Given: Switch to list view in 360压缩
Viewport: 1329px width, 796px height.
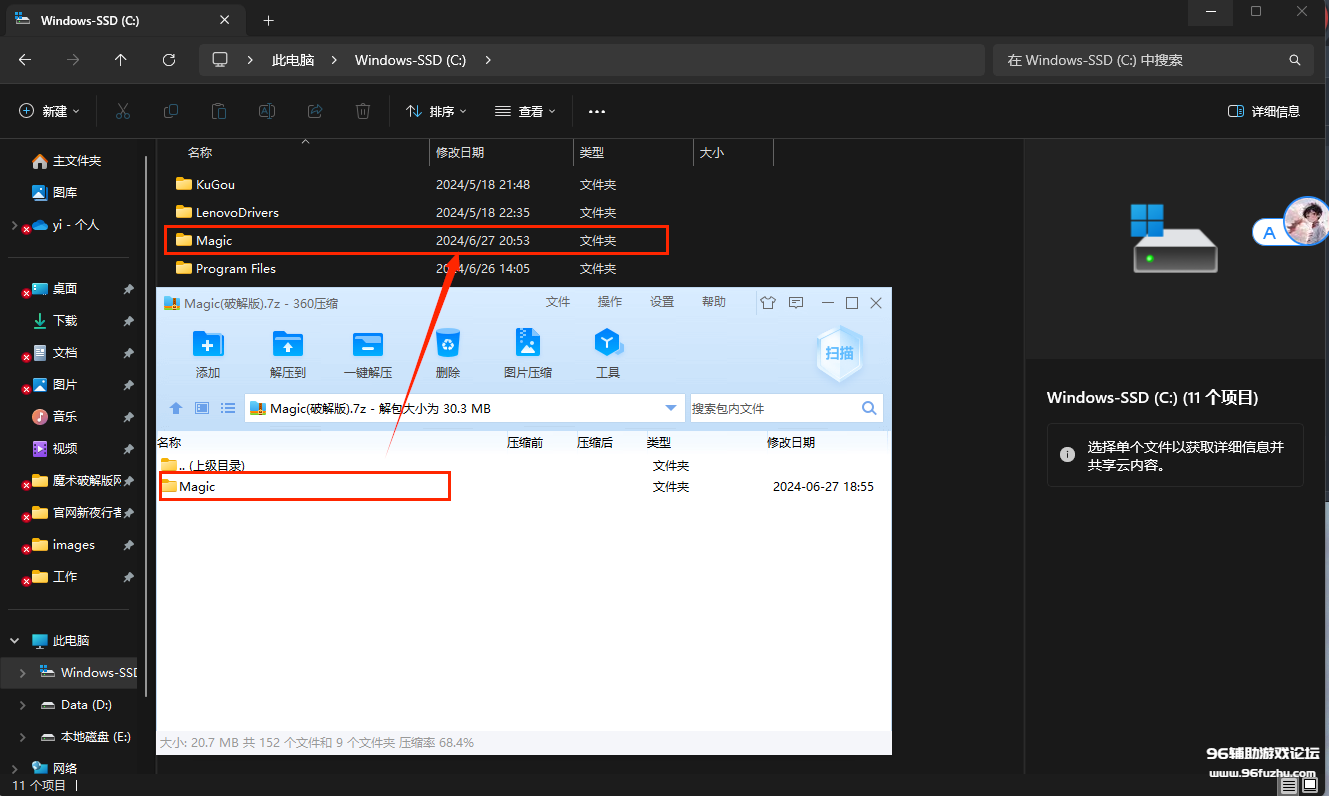Looking at the screenshot, I should coord(228,408).
